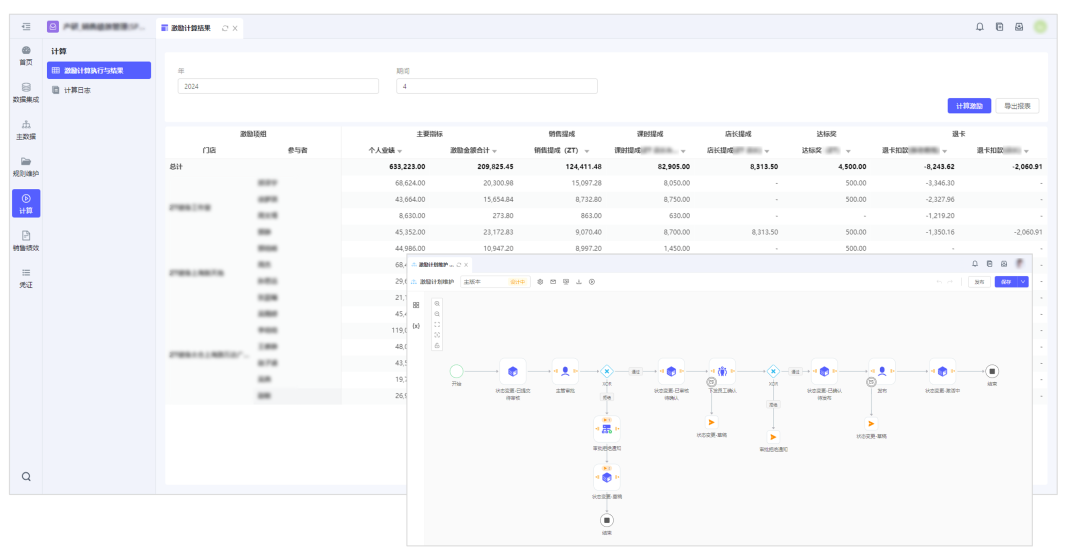Image resolution: width=1068 pixels, height=555 pixels.
Task: Open 首页 home in left sidebar
Action: click(26, 55)
